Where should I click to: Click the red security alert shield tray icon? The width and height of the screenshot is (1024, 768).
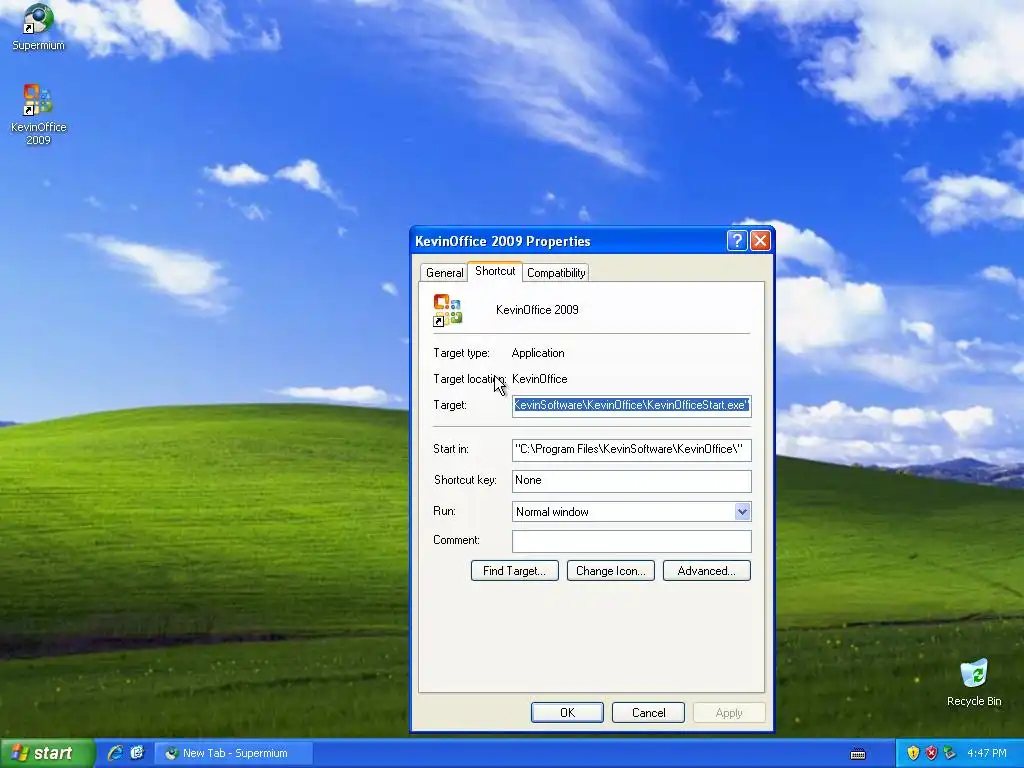(x=931, y=753)
